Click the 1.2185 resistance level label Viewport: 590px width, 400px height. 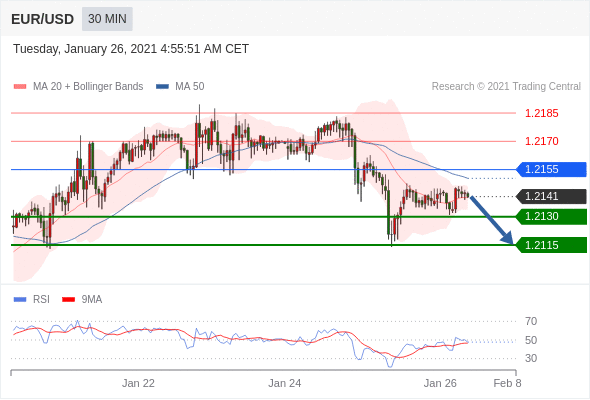pyautogui.click(x=541, y=113)
